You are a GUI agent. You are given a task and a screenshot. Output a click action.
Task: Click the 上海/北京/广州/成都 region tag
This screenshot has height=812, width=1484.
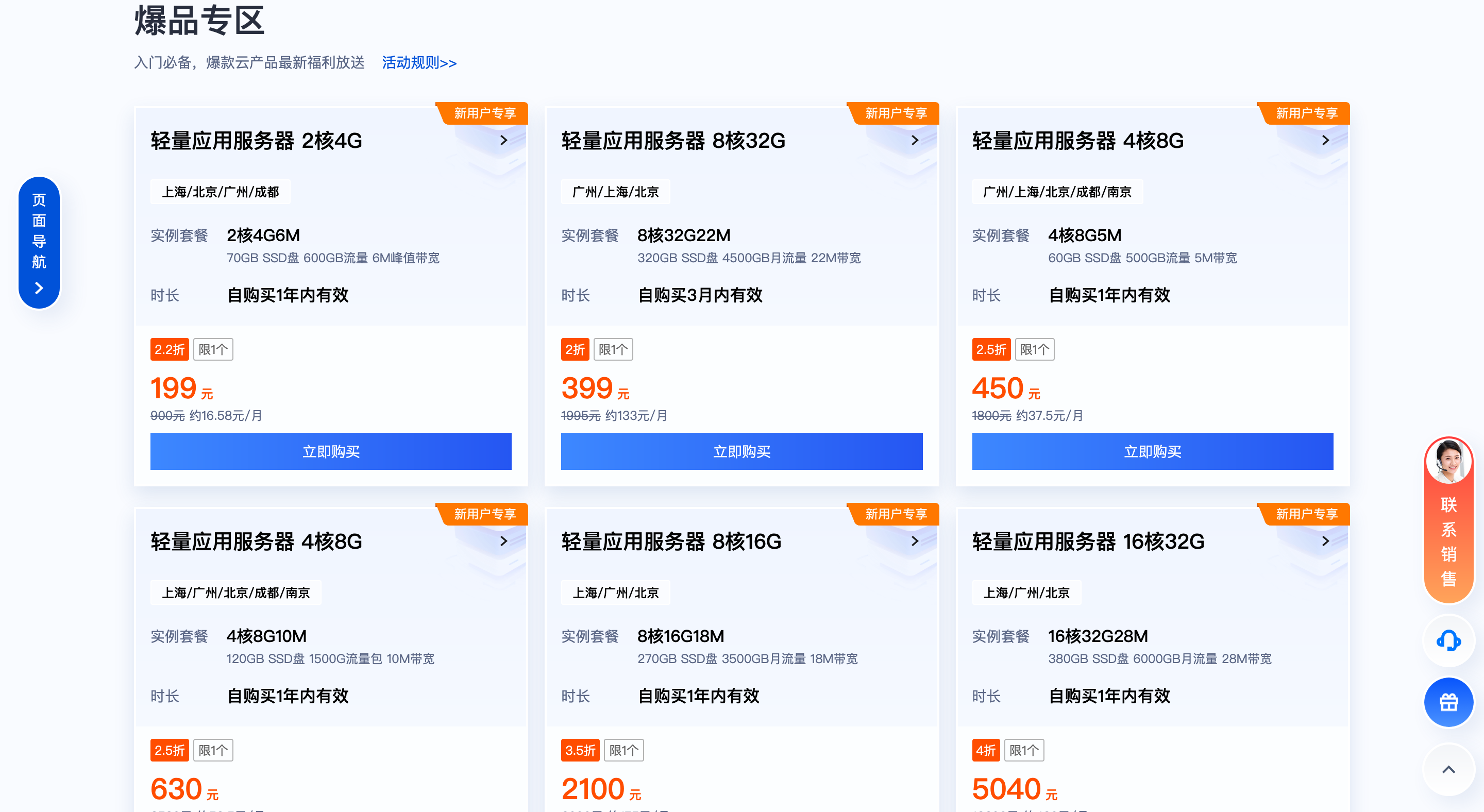point(220,192)
